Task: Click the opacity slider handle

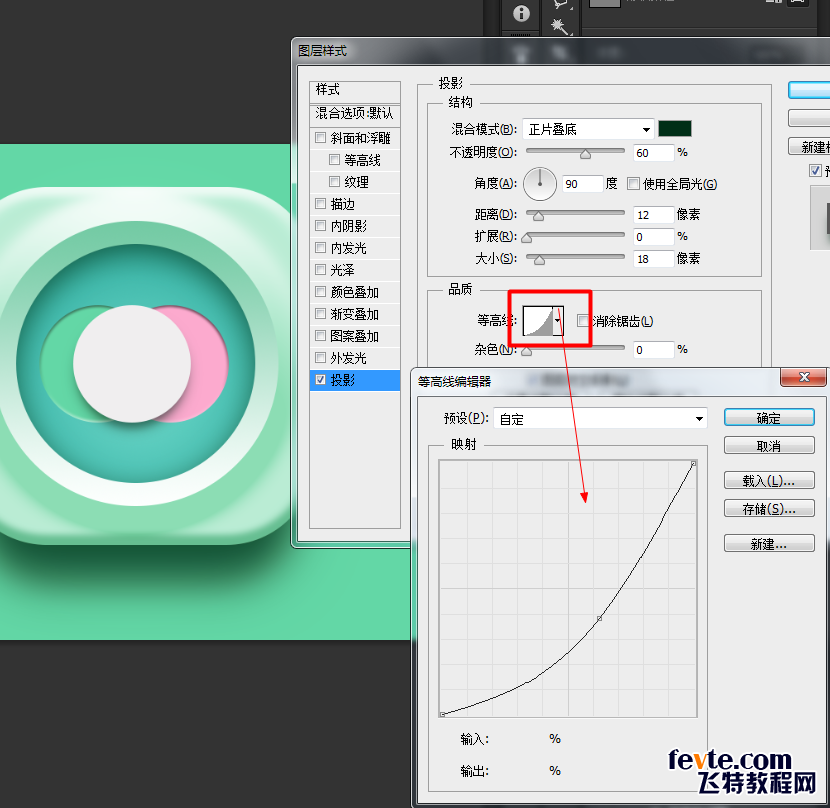Action: tap(585, 154)
